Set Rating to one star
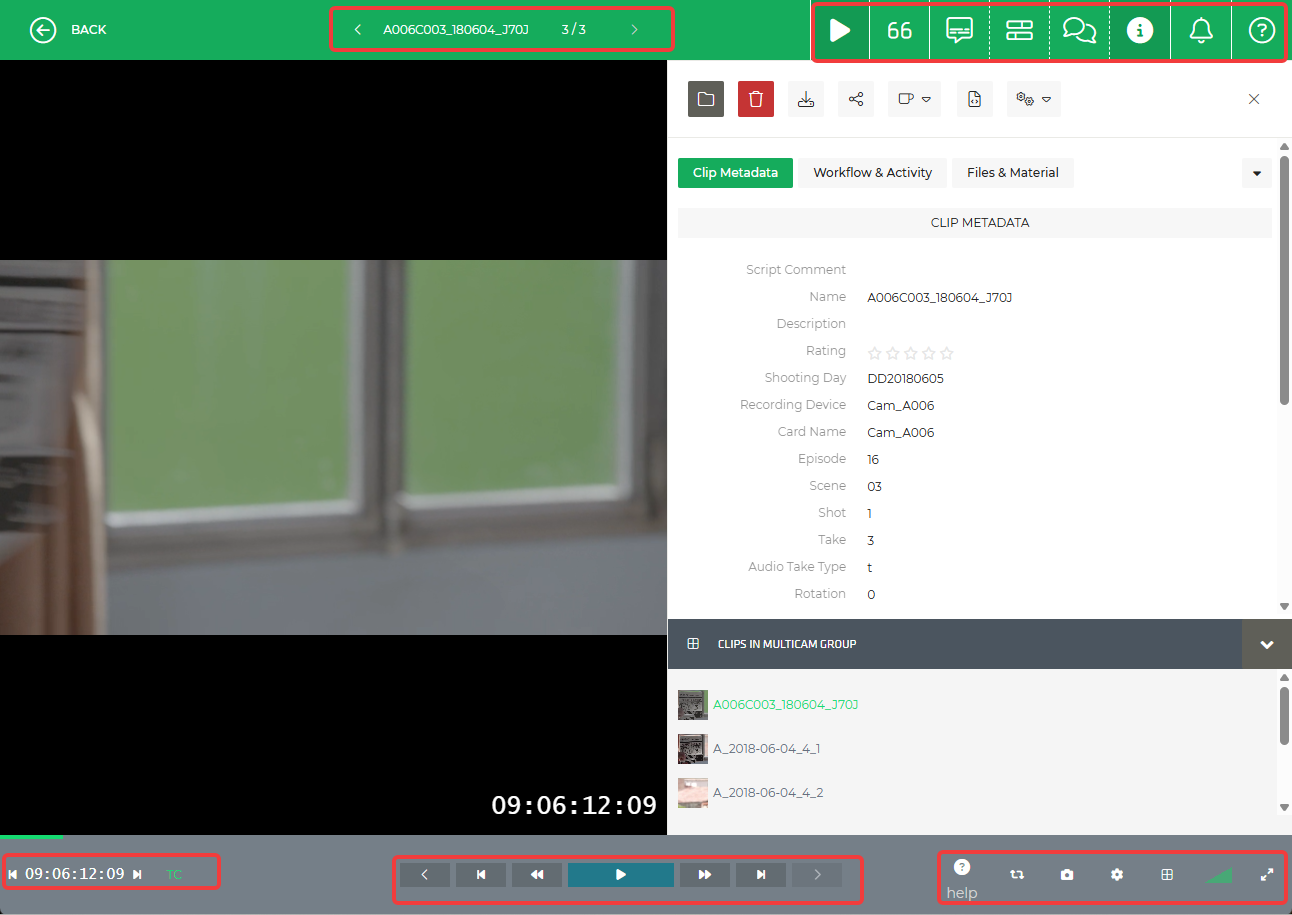Screen dimensions: 1292x915 click(875, 353)
